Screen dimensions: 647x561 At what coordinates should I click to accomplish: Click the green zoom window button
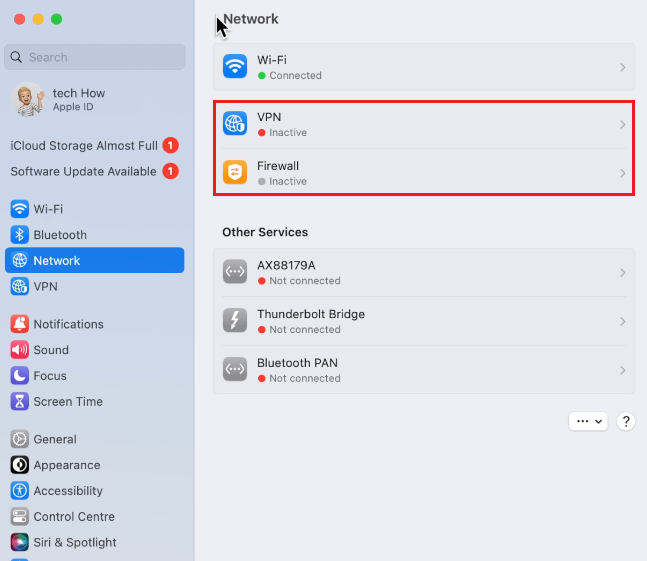57,19
